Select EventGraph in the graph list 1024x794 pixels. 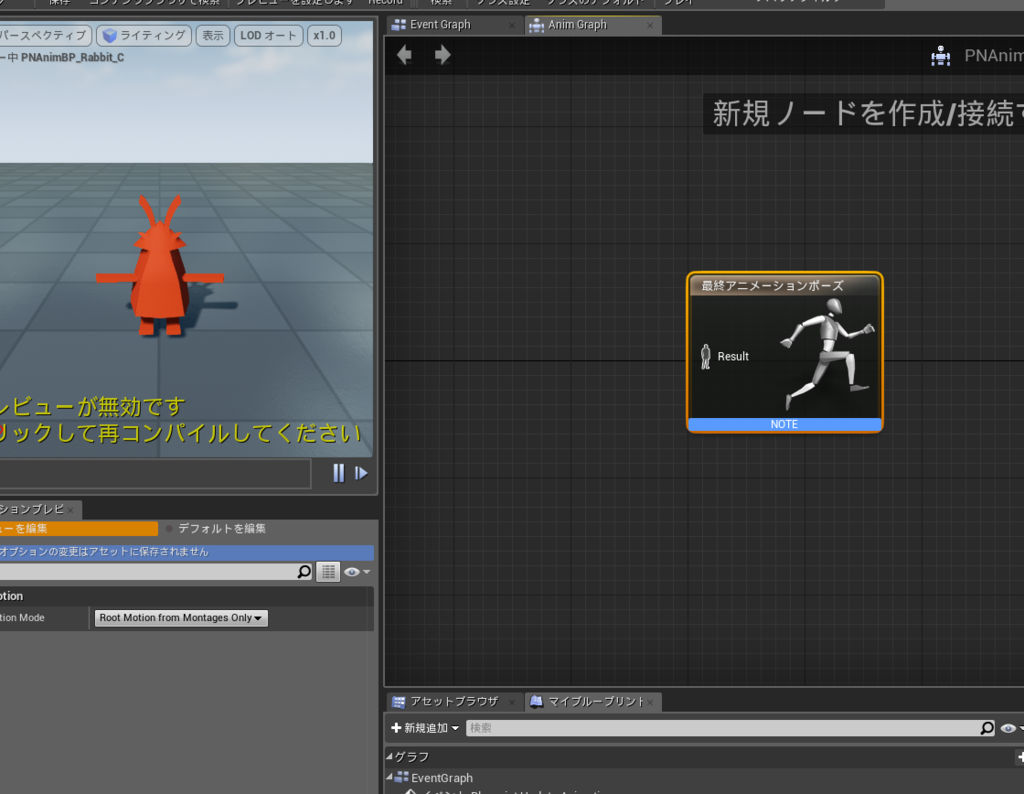(441, 778)
